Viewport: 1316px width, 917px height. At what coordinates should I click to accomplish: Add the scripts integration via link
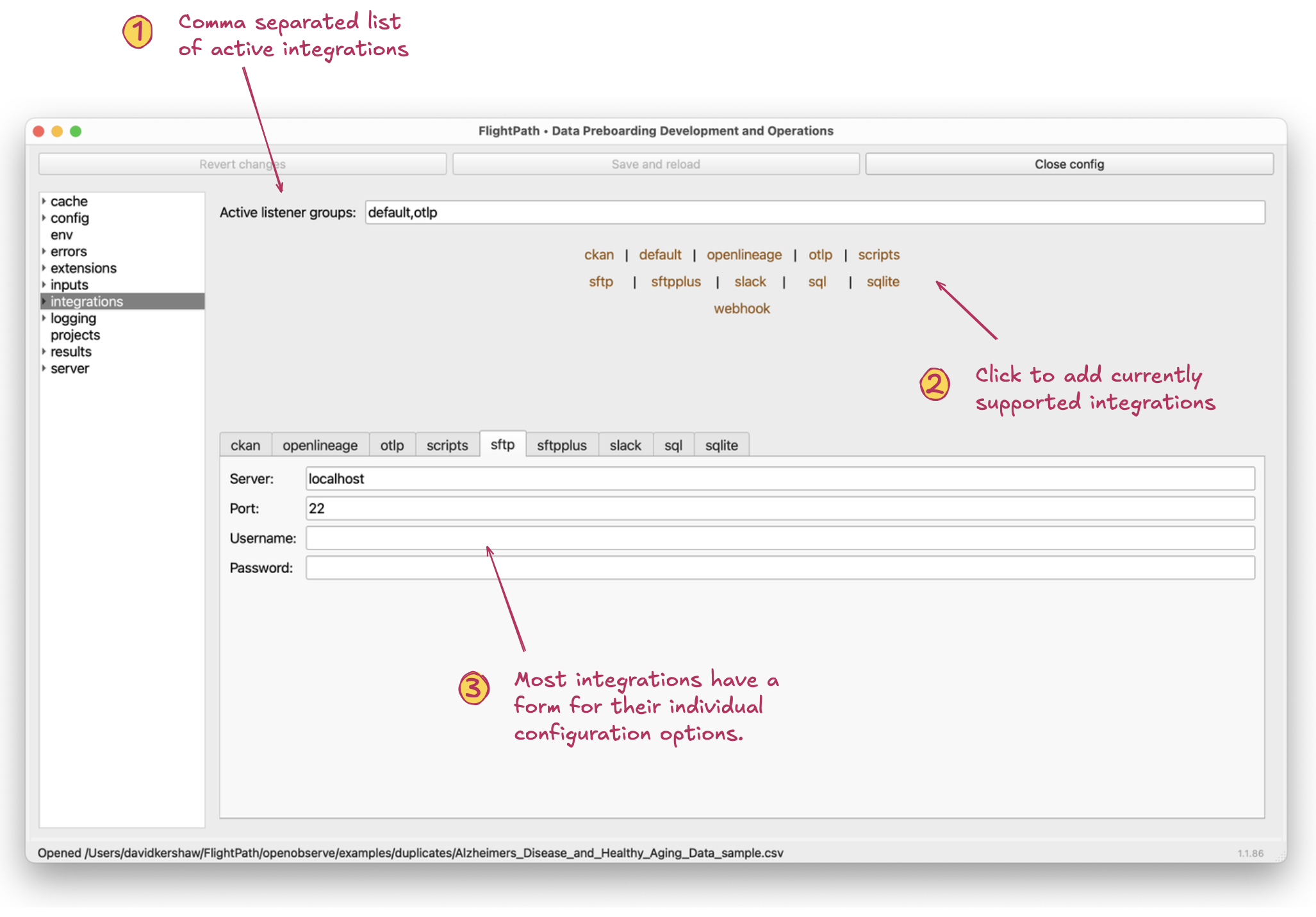[x=878, y=255]
